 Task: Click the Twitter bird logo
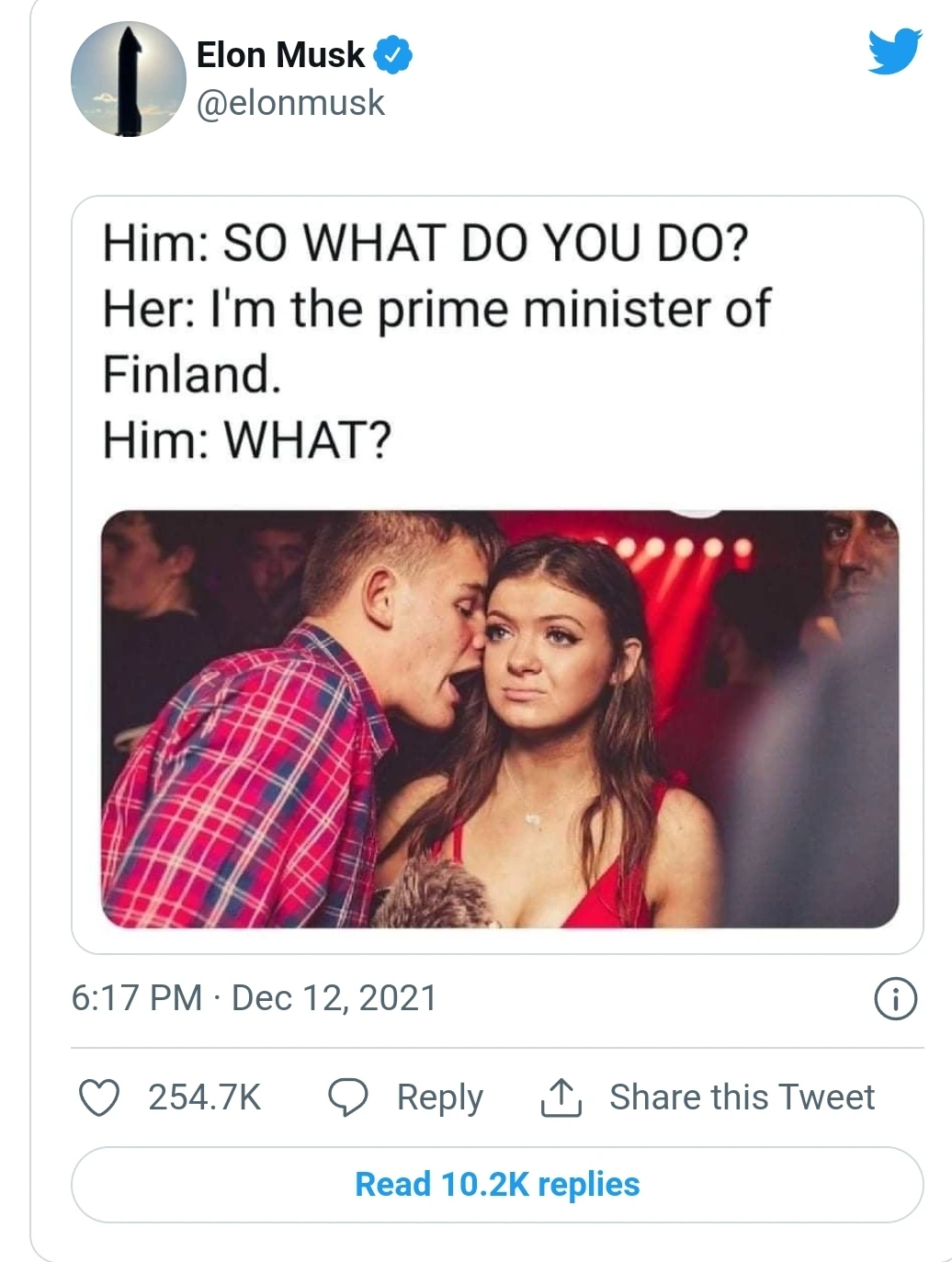coord(894,51)
